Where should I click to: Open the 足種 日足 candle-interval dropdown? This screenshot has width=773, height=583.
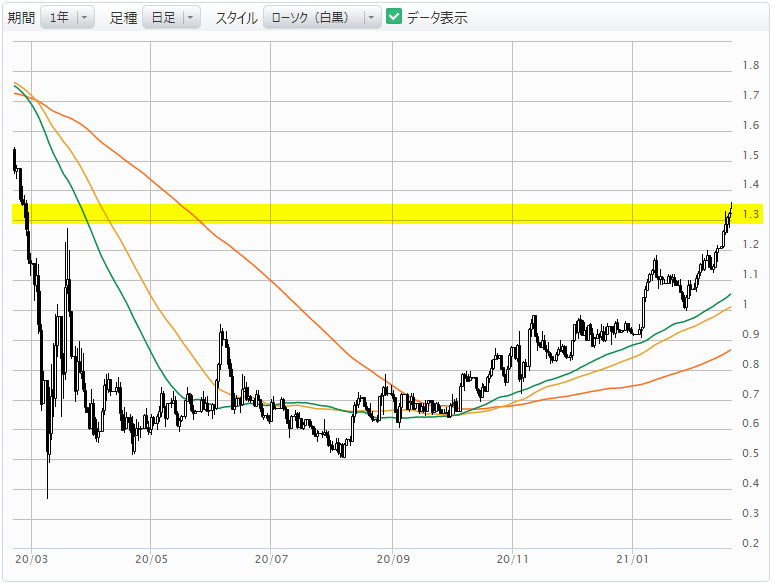[x=171, y=18]
